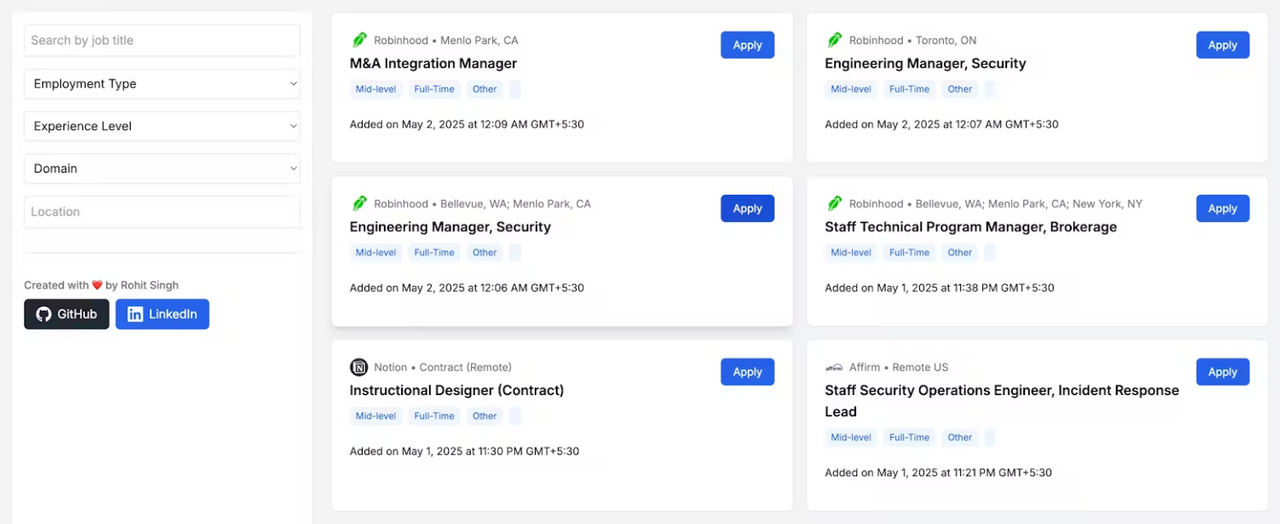
Task: Apply to the M&A Integration Manager job
Action: 747,45
